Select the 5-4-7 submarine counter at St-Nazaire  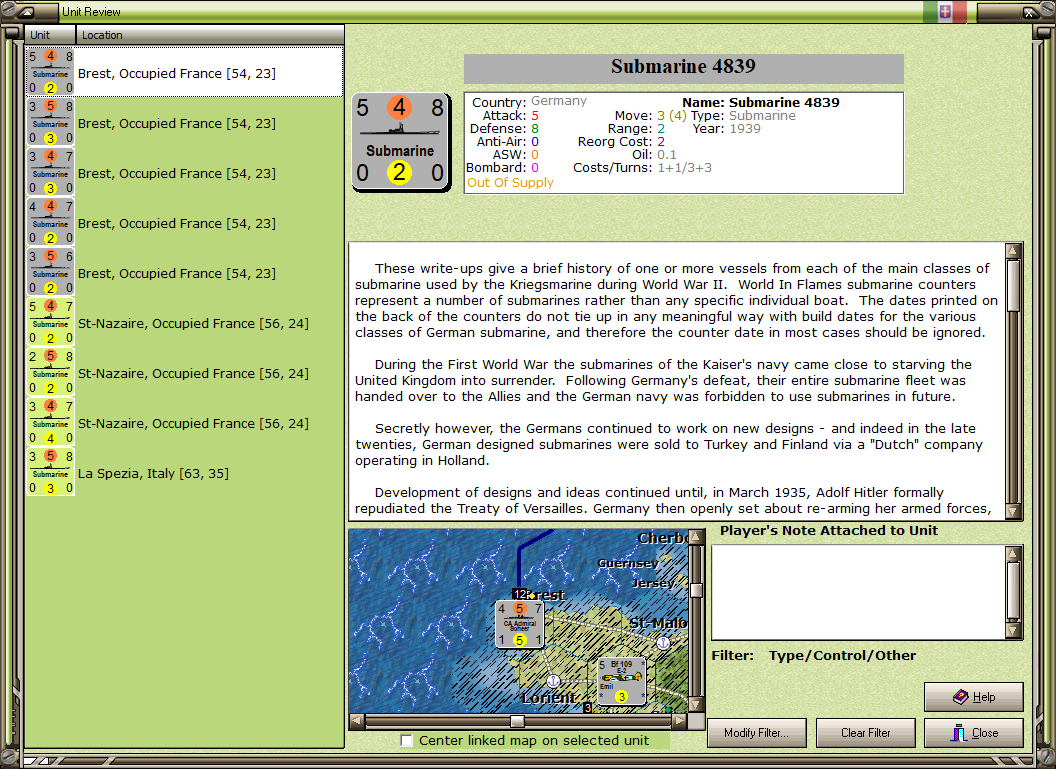(51, 322)
